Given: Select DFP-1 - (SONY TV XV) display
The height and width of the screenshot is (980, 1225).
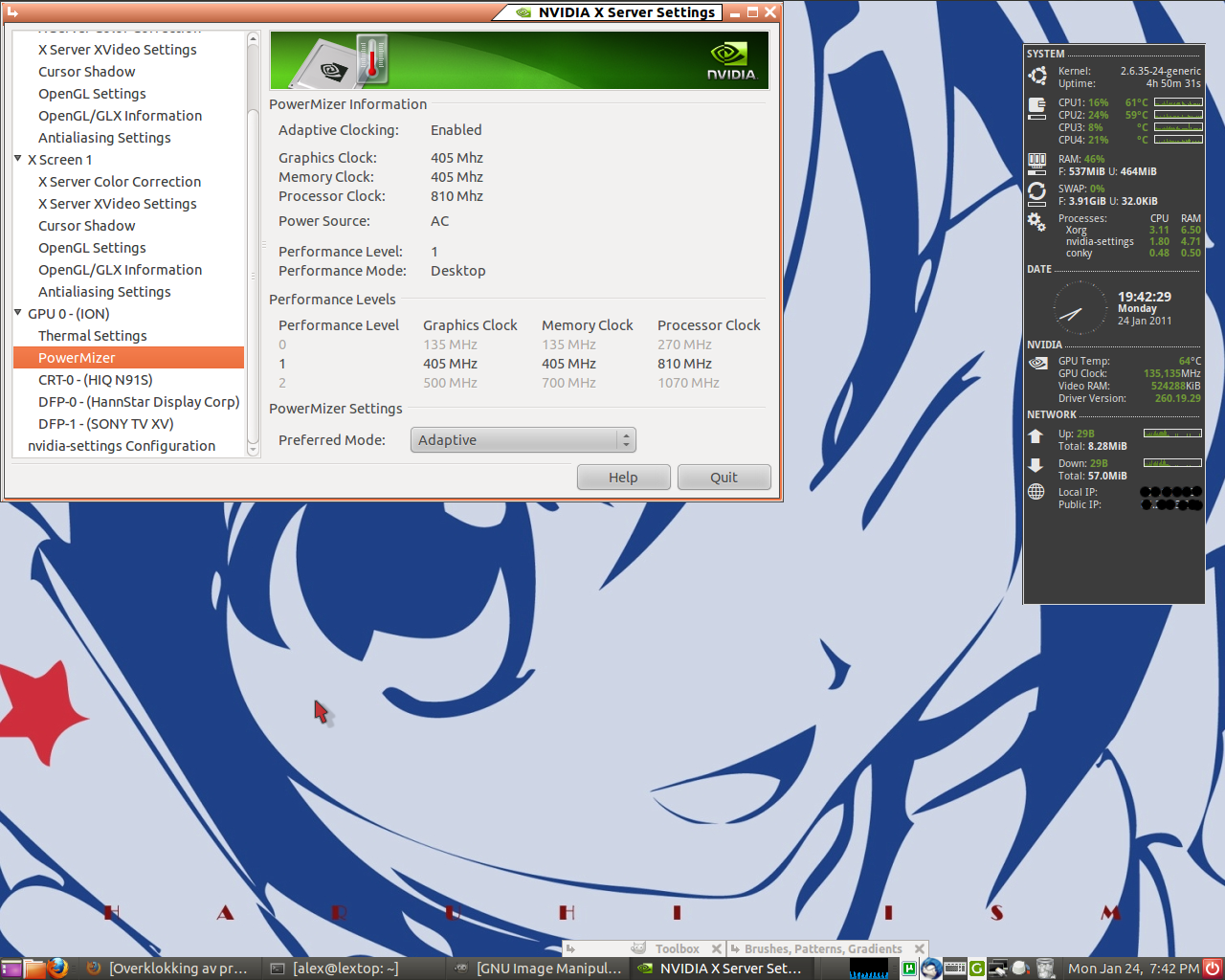Looking at the screenshot, I should pyautogui.click(x=106, y=424).
